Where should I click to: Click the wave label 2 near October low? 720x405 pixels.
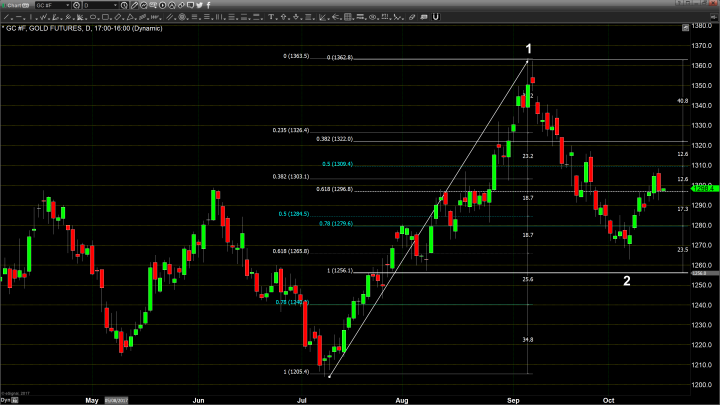click(627, 281)
